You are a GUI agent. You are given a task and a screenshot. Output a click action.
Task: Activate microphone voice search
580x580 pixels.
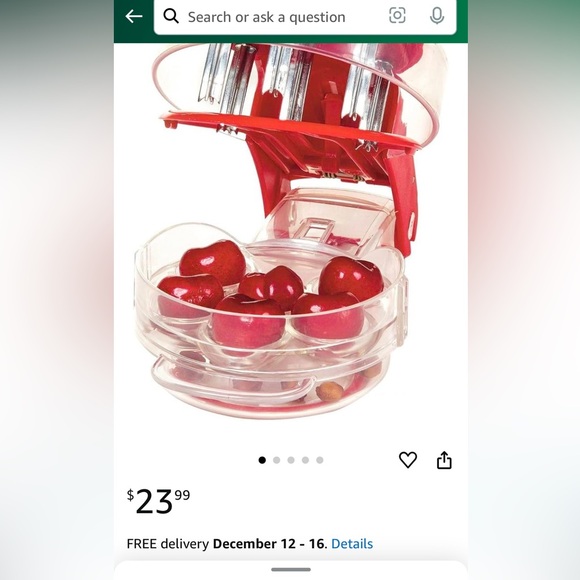[437, 16]
